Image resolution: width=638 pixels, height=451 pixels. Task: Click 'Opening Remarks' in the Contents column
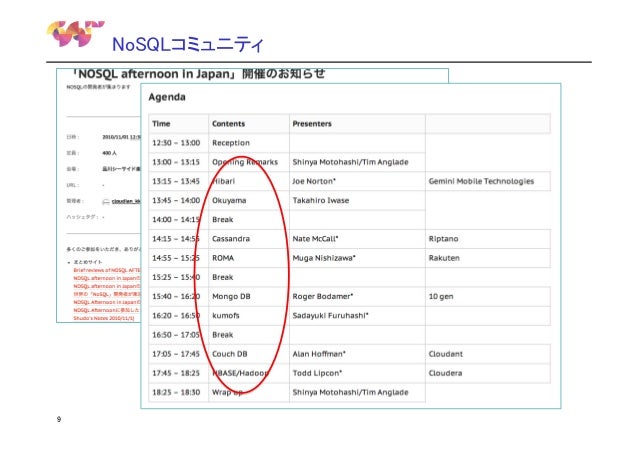[245, 162]
